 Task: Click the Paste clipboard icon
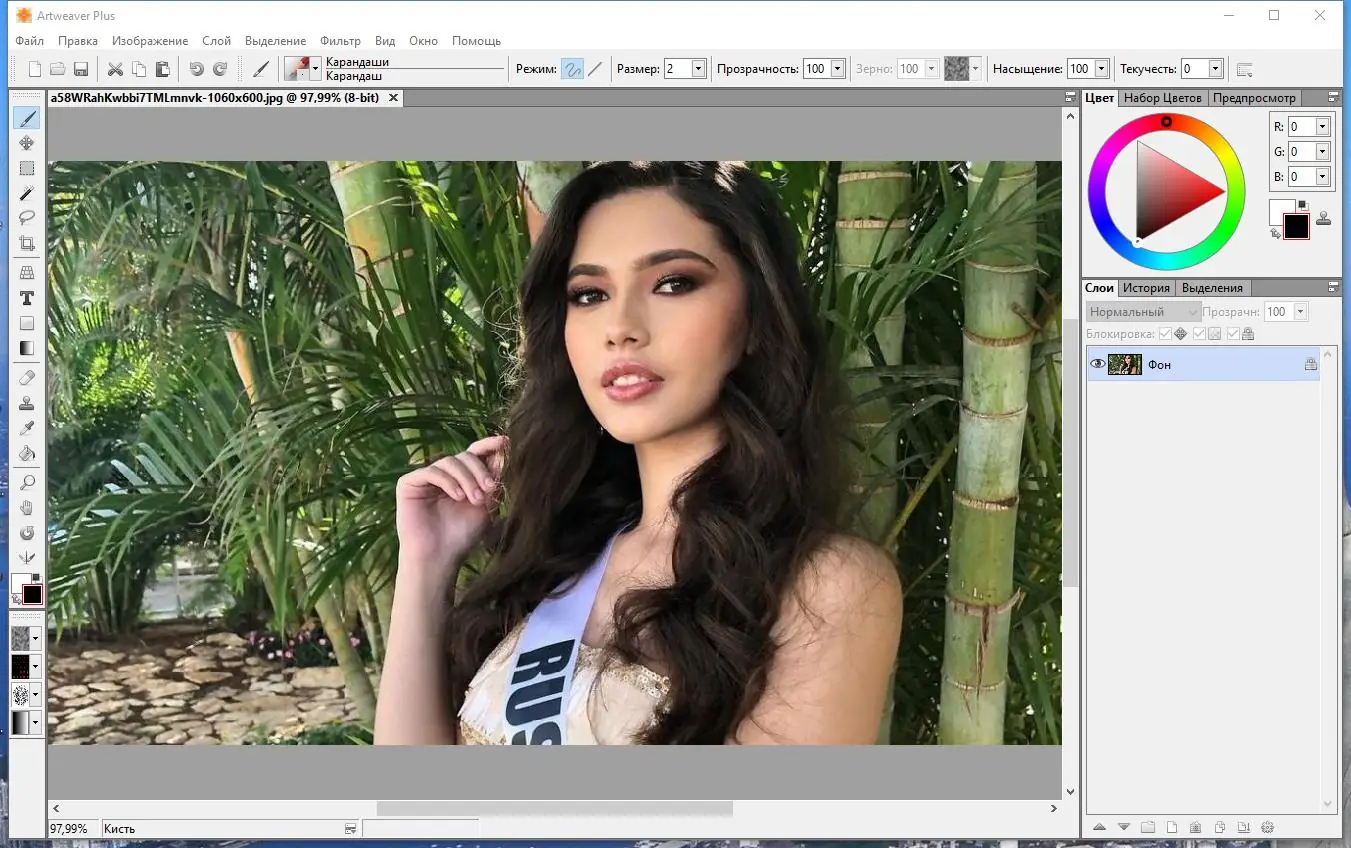pyautogui.click(x=162, y=69)
